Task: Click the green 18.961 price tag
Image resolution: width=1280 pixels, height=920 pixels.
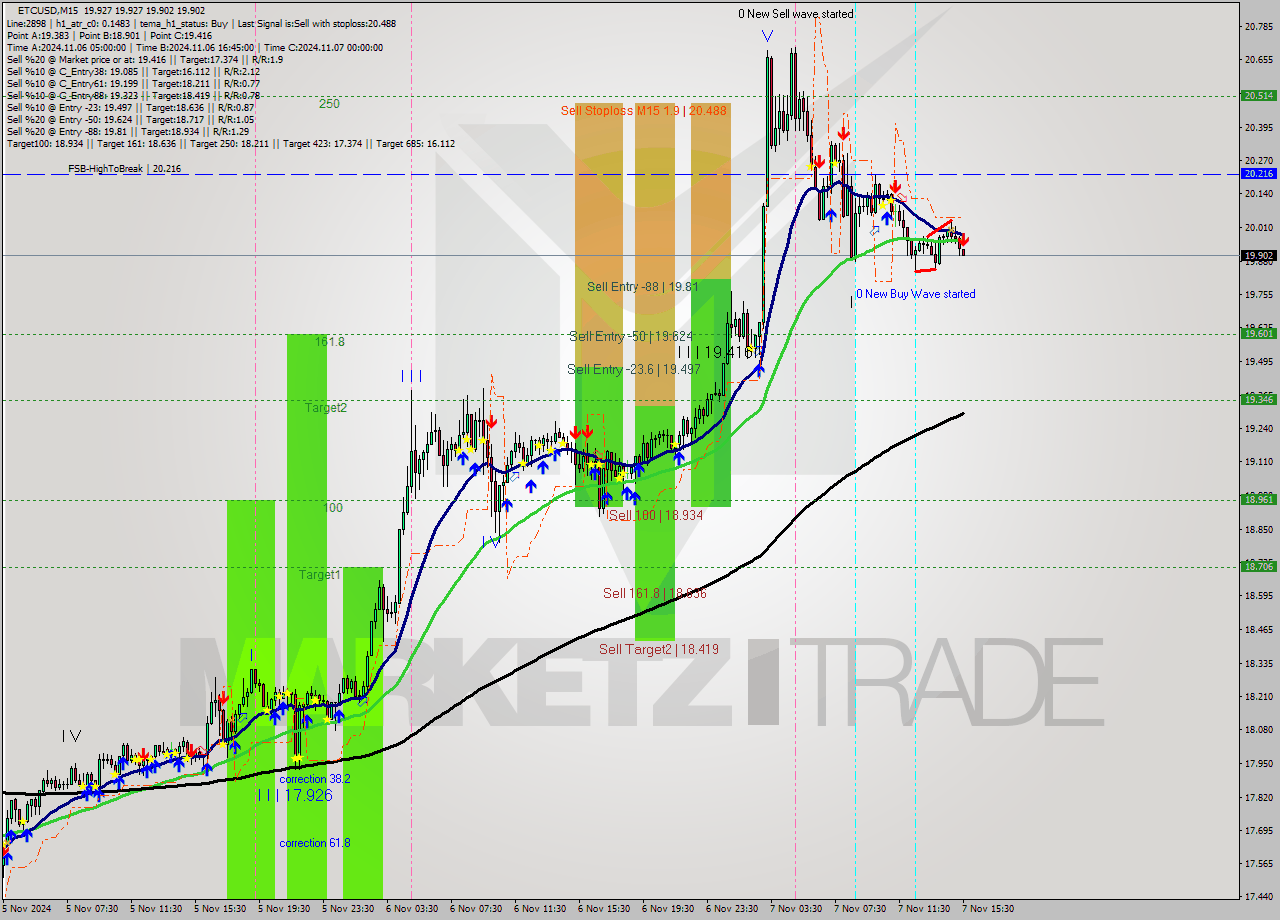Action: pyautogui.click(x=1258, y=499)
